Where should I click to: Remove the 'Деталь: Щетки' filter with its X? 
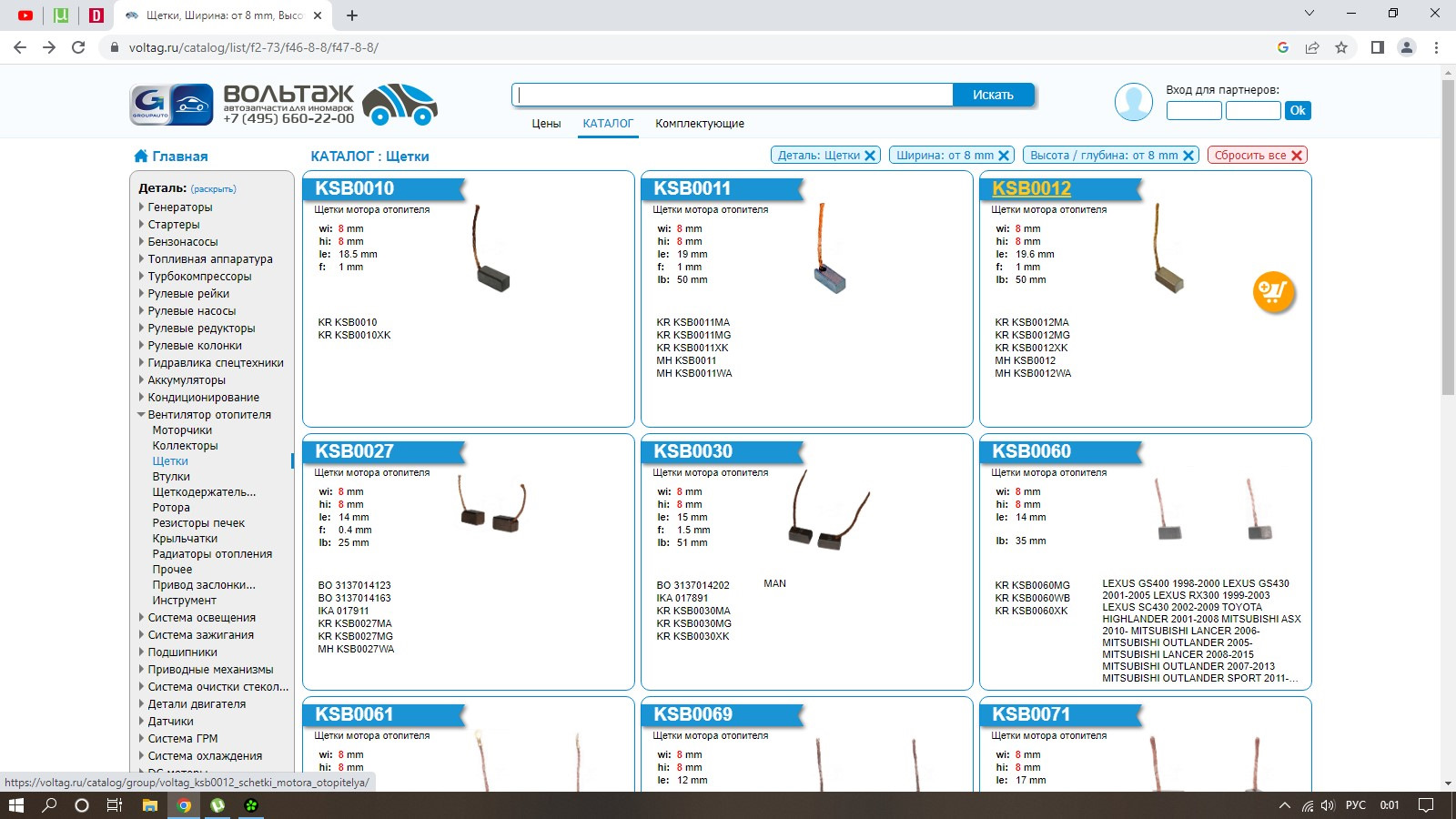[x=870, y=156]
